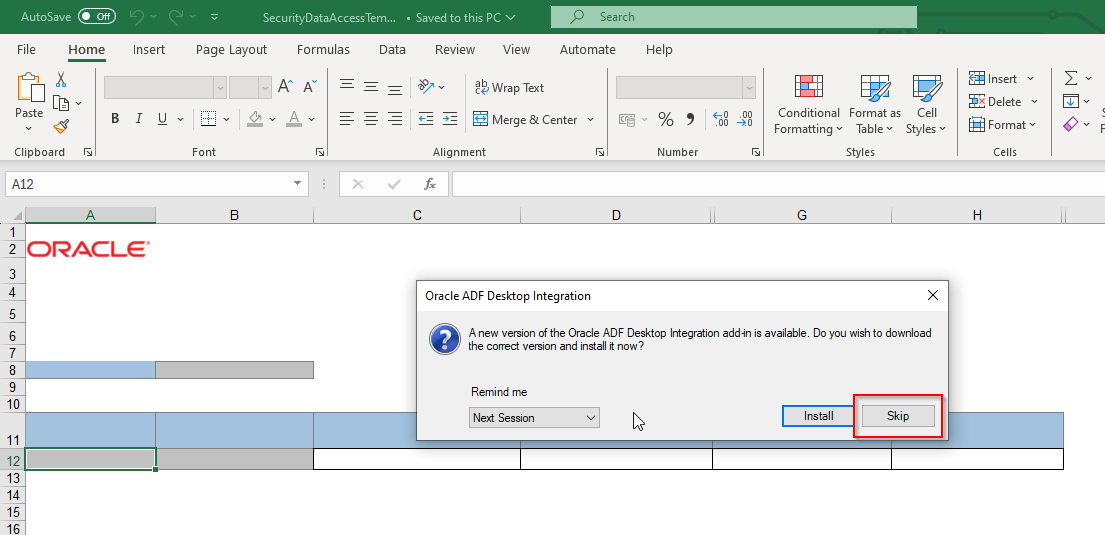Switch to the Page Layout tab
This screenshot has width=1105, height=535.
(x=231, y=49)
